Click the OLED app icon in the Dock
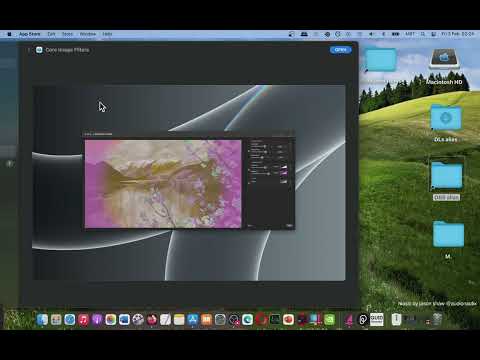 377,320
